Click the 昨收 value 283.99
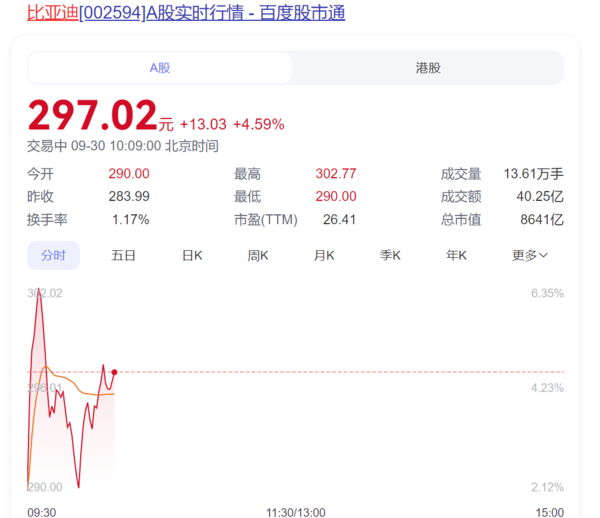This screenshot has width=600, height=518. pyautogui.click(x=129, y=196)
